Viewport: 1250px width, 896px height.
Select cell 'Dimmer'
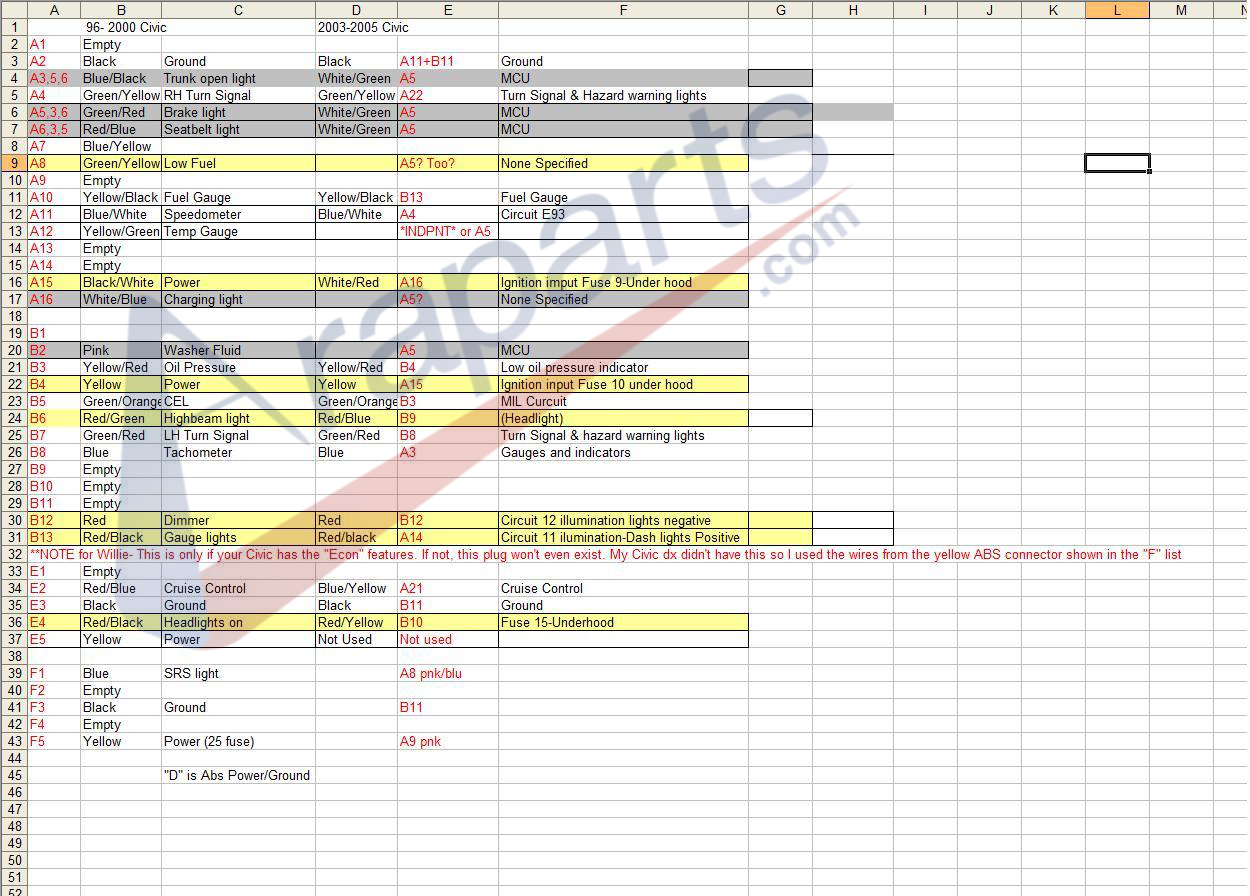tap(238, 520)
